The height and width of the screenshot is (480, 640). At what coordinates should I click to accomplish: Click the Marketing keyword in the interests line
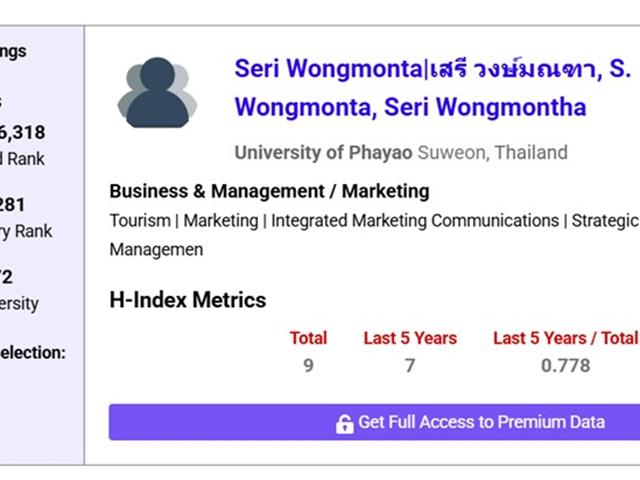[x=221, y=221]
